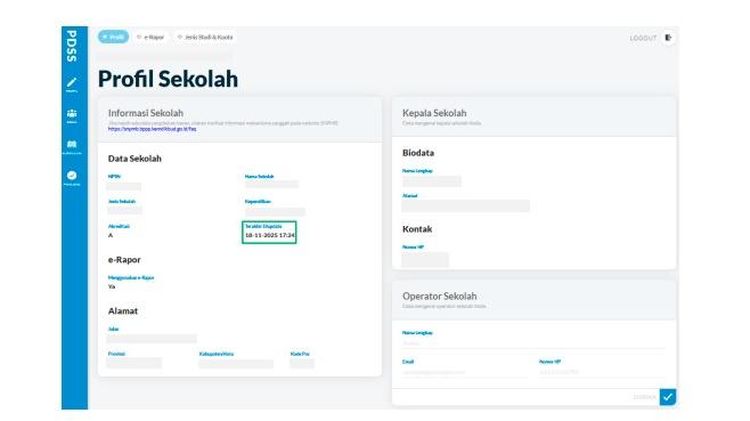Click the PDSS logo in sidebar

click(72, 45)
